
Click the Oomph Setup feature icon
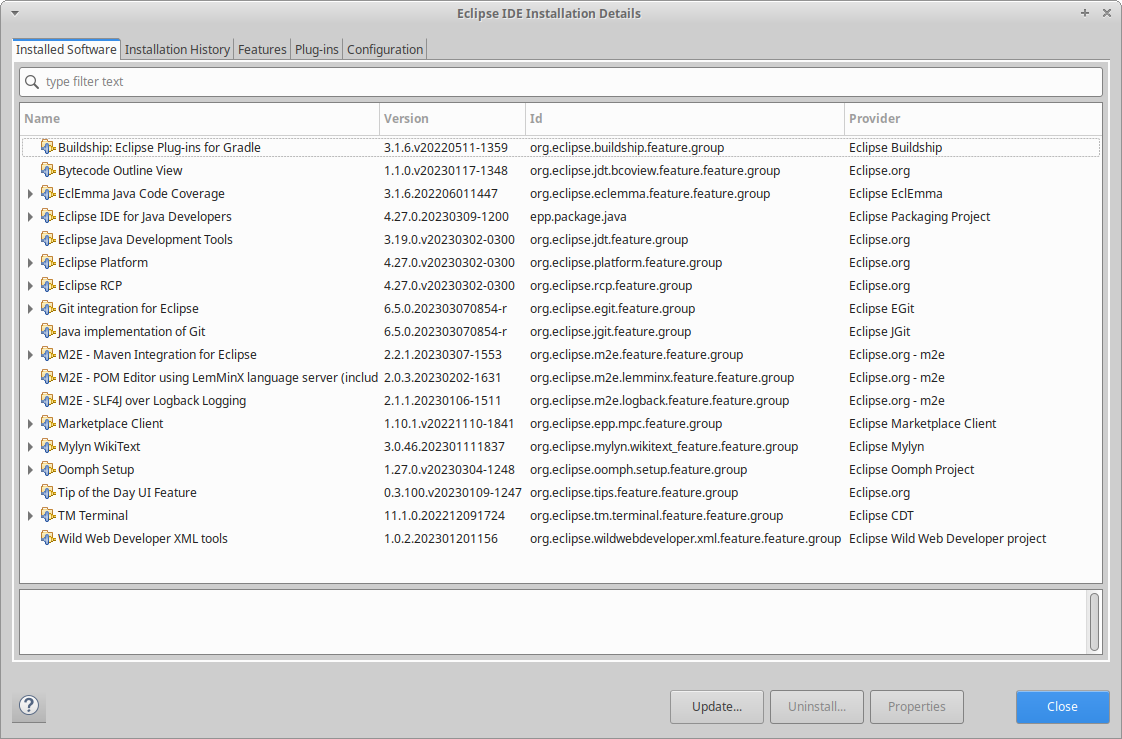point(48,469)
